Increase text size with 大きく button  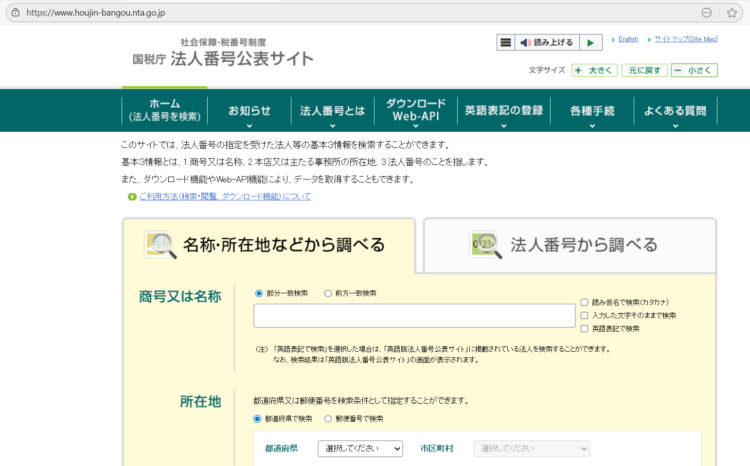(594, 70)
